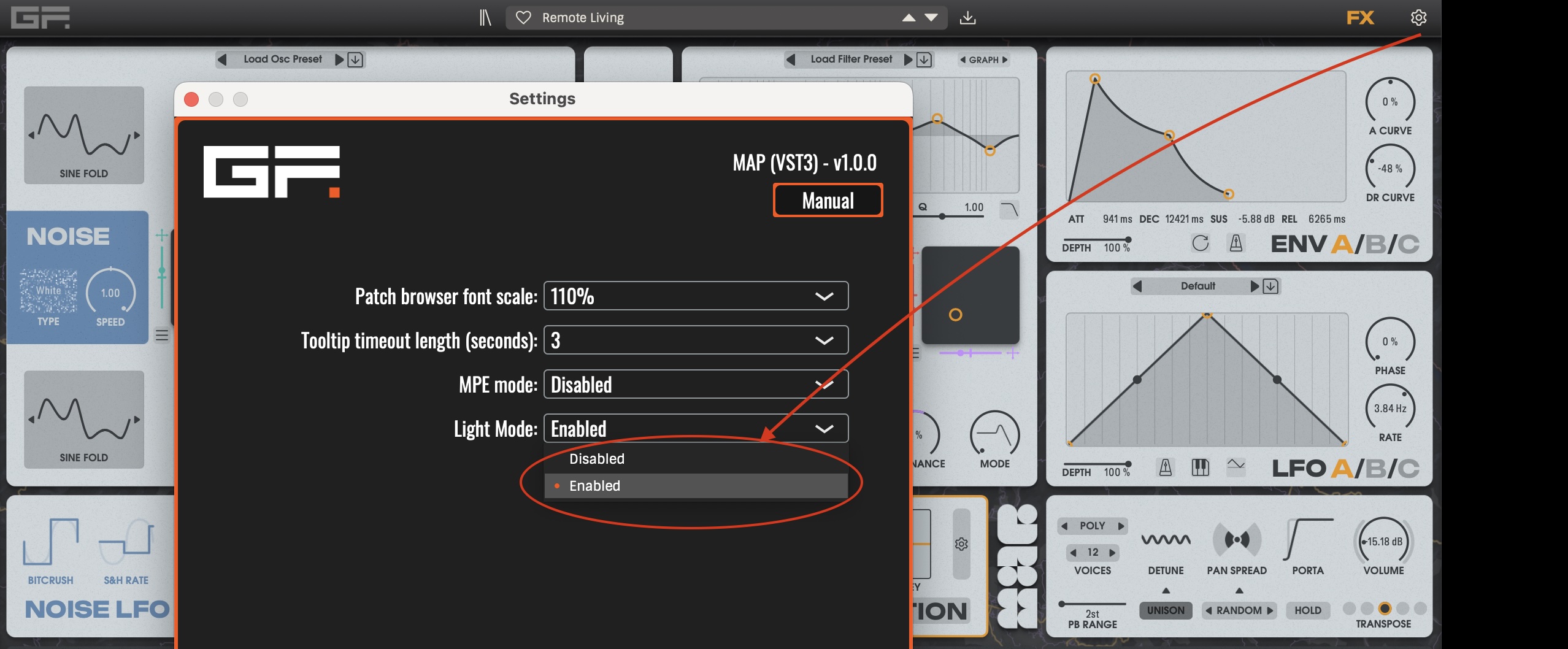Adjust the envelope DEPTH slider
Image resolution: width=1568 pixels, height=649 pixels.
(1097, 240)
